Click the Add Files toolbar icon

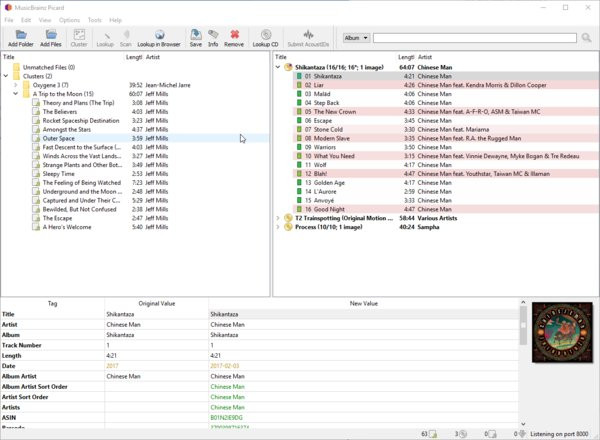pyautogui.click(x=51, y=34)
